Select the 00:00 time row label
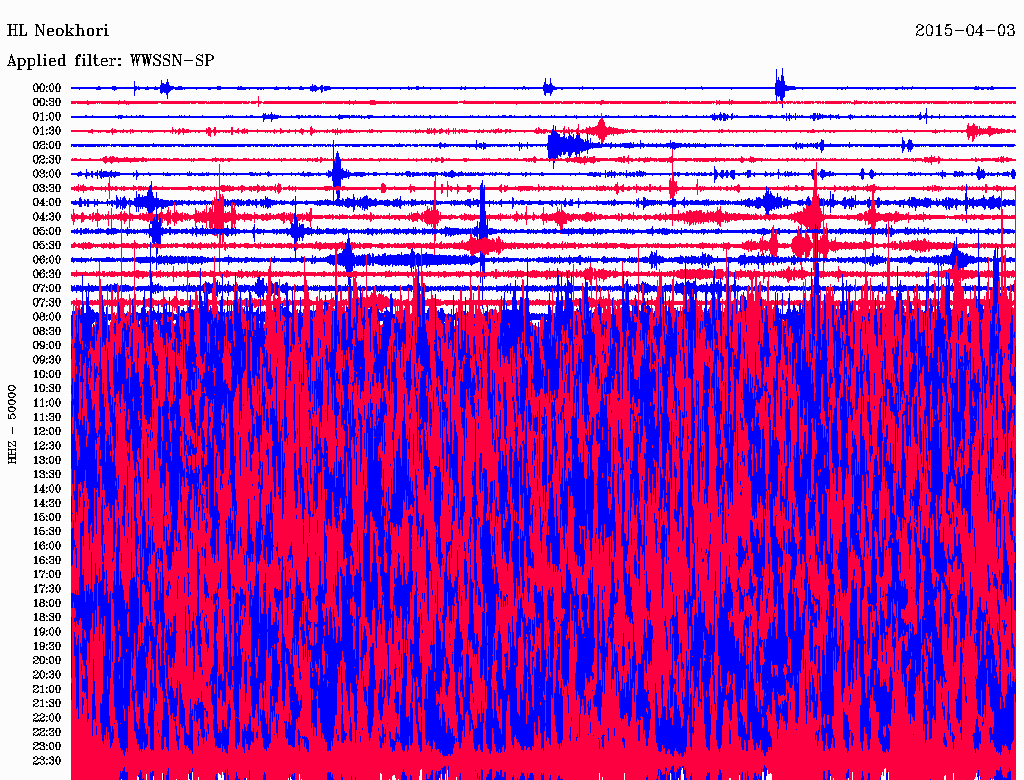The image size is (1024, 780). point(47,88)
